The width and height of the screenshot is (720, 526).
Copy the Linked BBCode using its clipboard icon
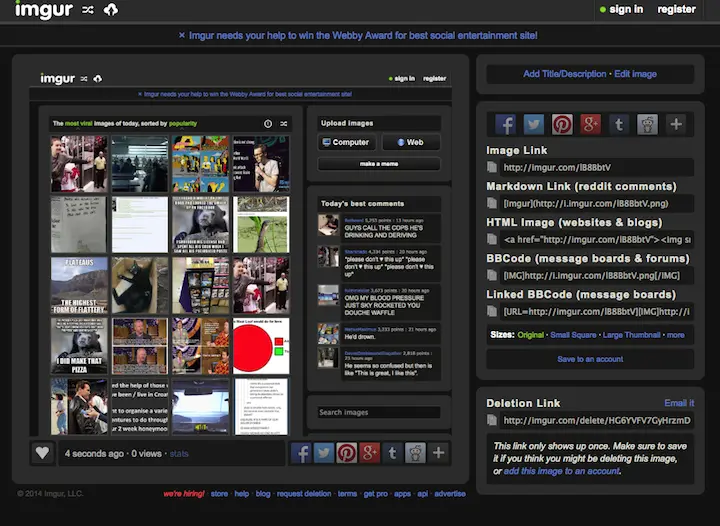(492, 312)
